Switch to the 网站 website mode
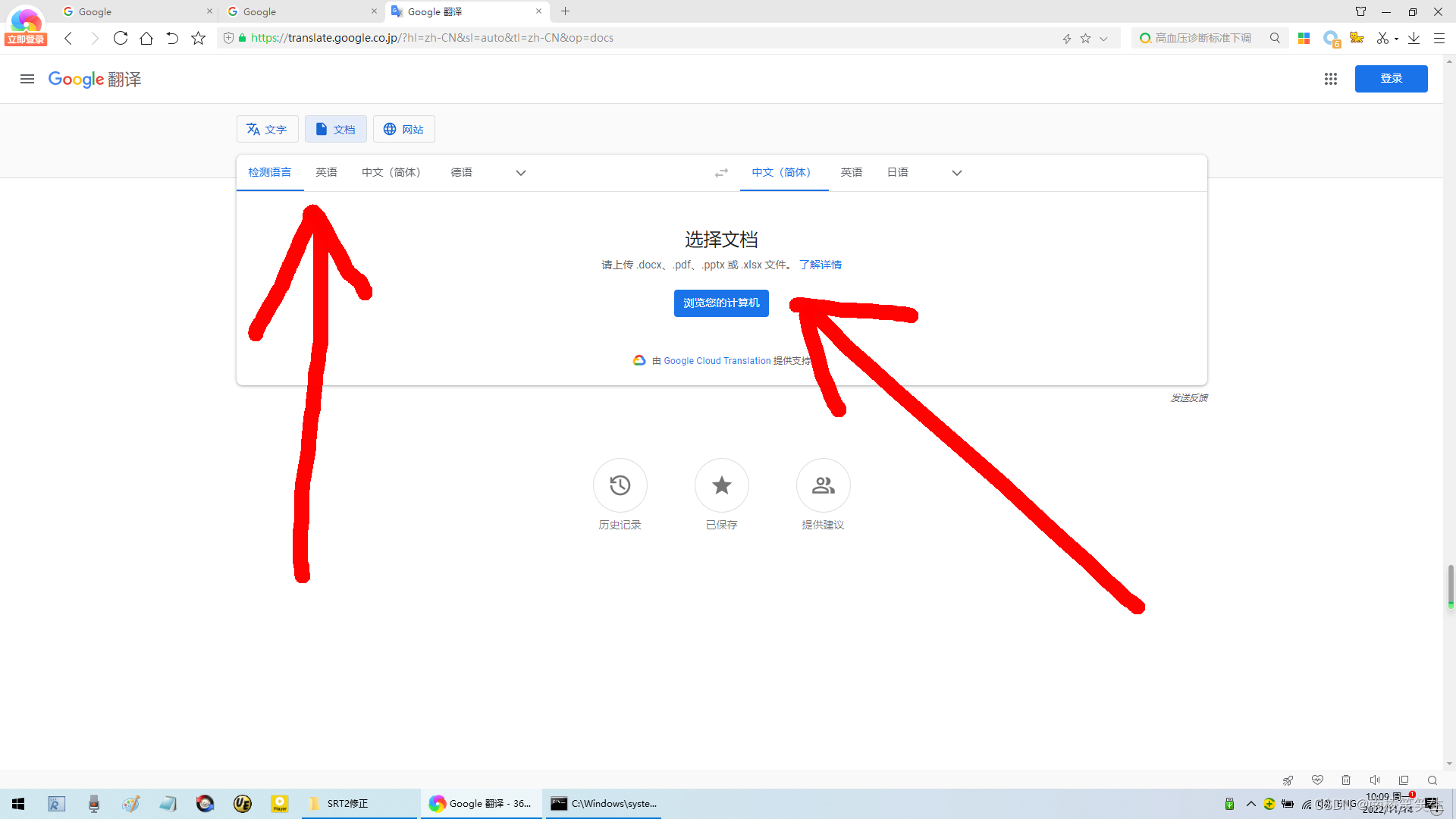The width and height of the screenshot is (1456, 819). coord(403,130)
